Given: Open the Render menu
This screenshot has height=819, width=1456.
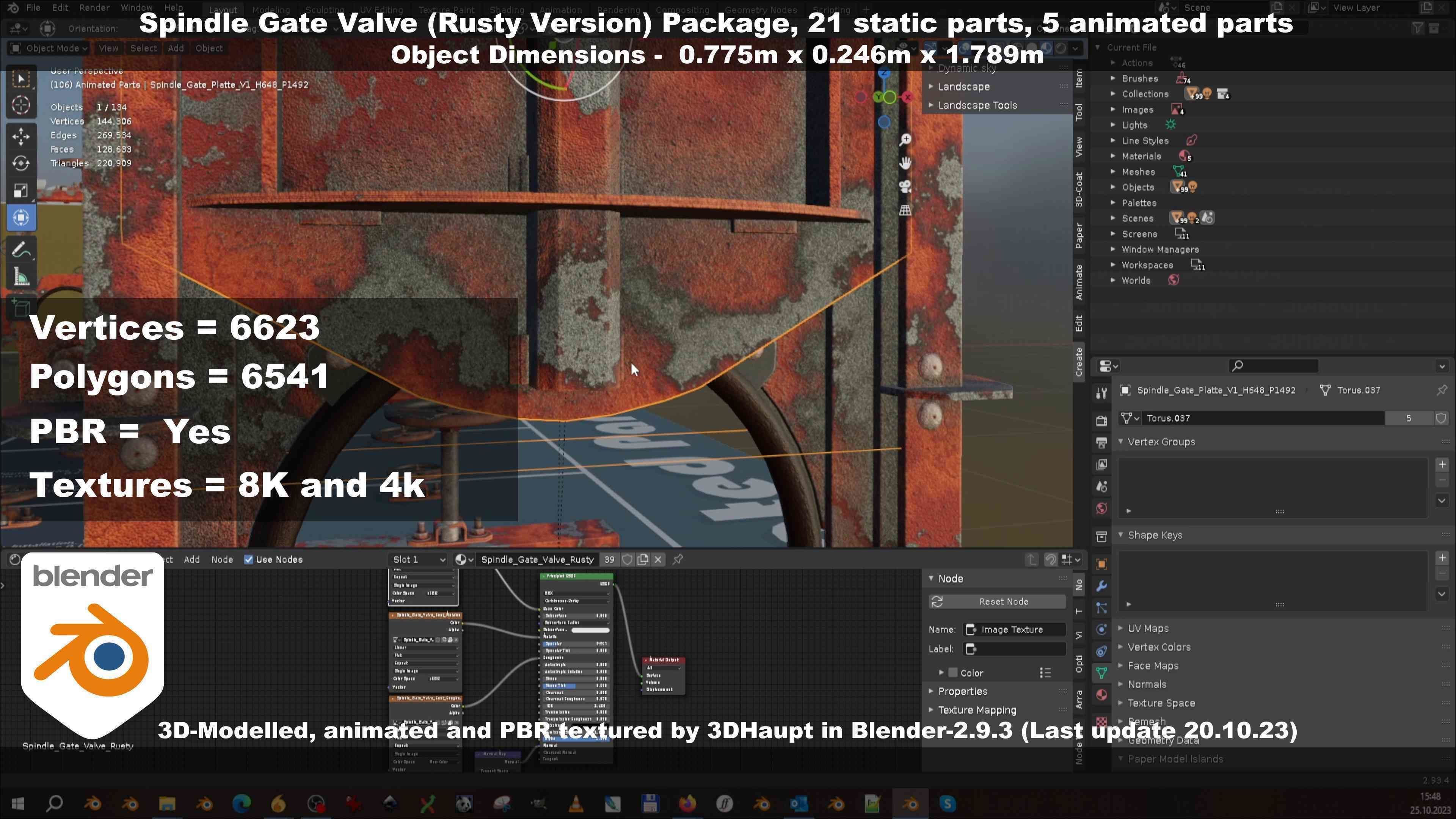Looking at the screenshot, I should pos(94,8).
